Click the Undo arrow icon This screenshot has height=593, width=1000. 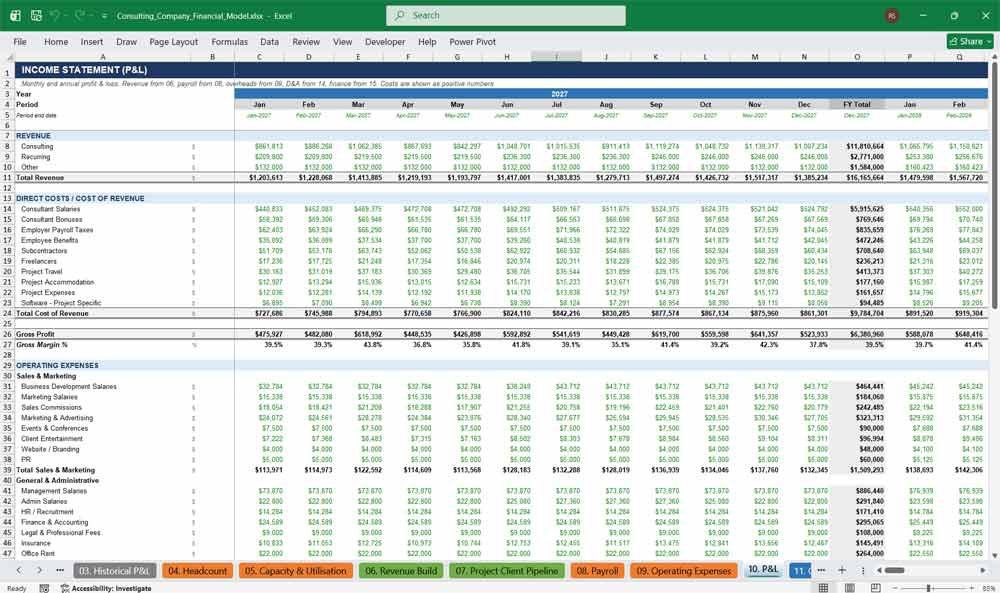pos(56,15)
